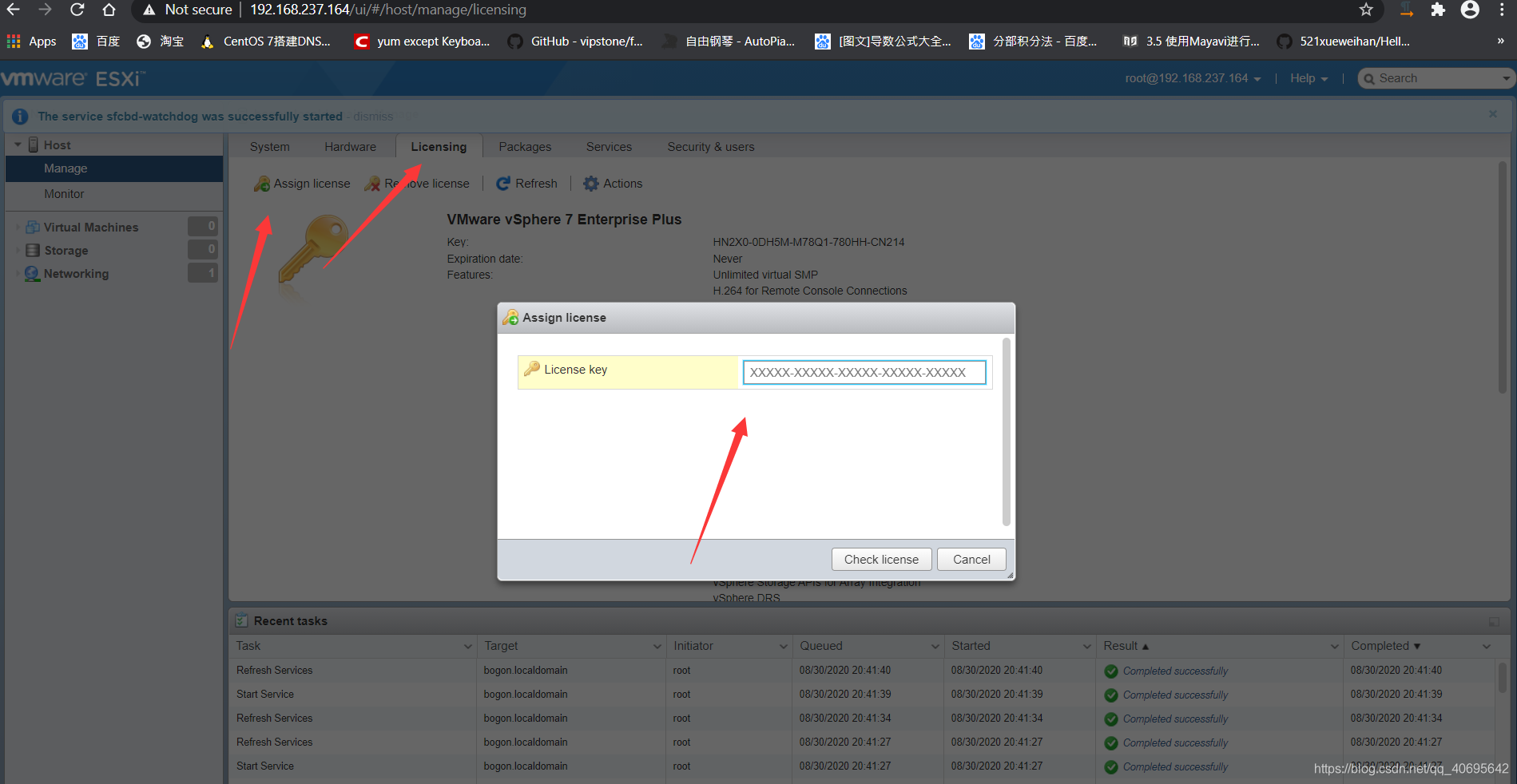Open the Help dropdown menu

point(1309,78)
